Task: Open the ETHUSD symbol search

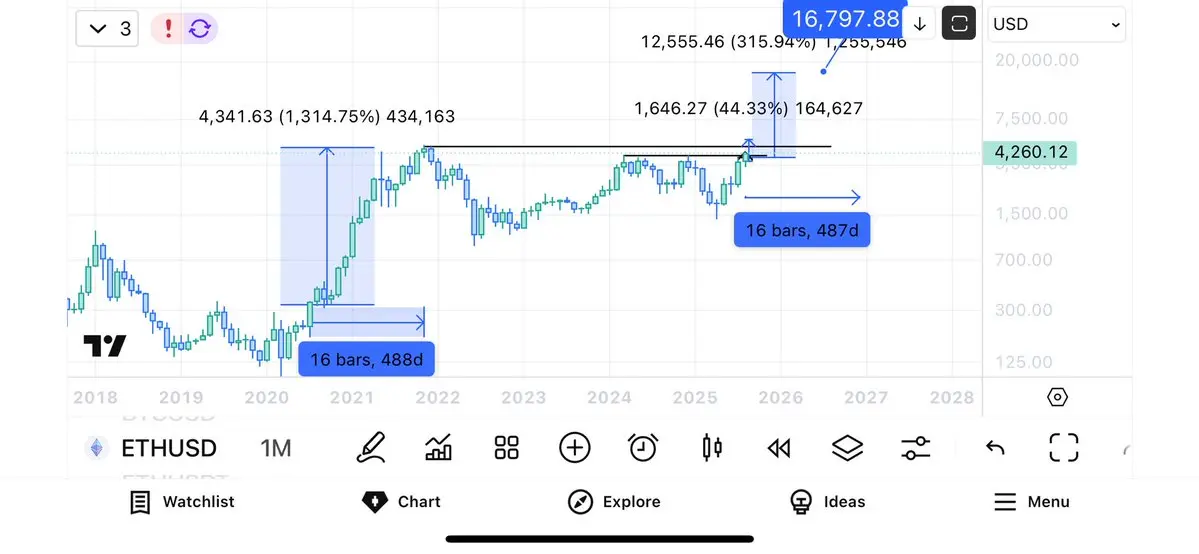Action: [169, 448]
